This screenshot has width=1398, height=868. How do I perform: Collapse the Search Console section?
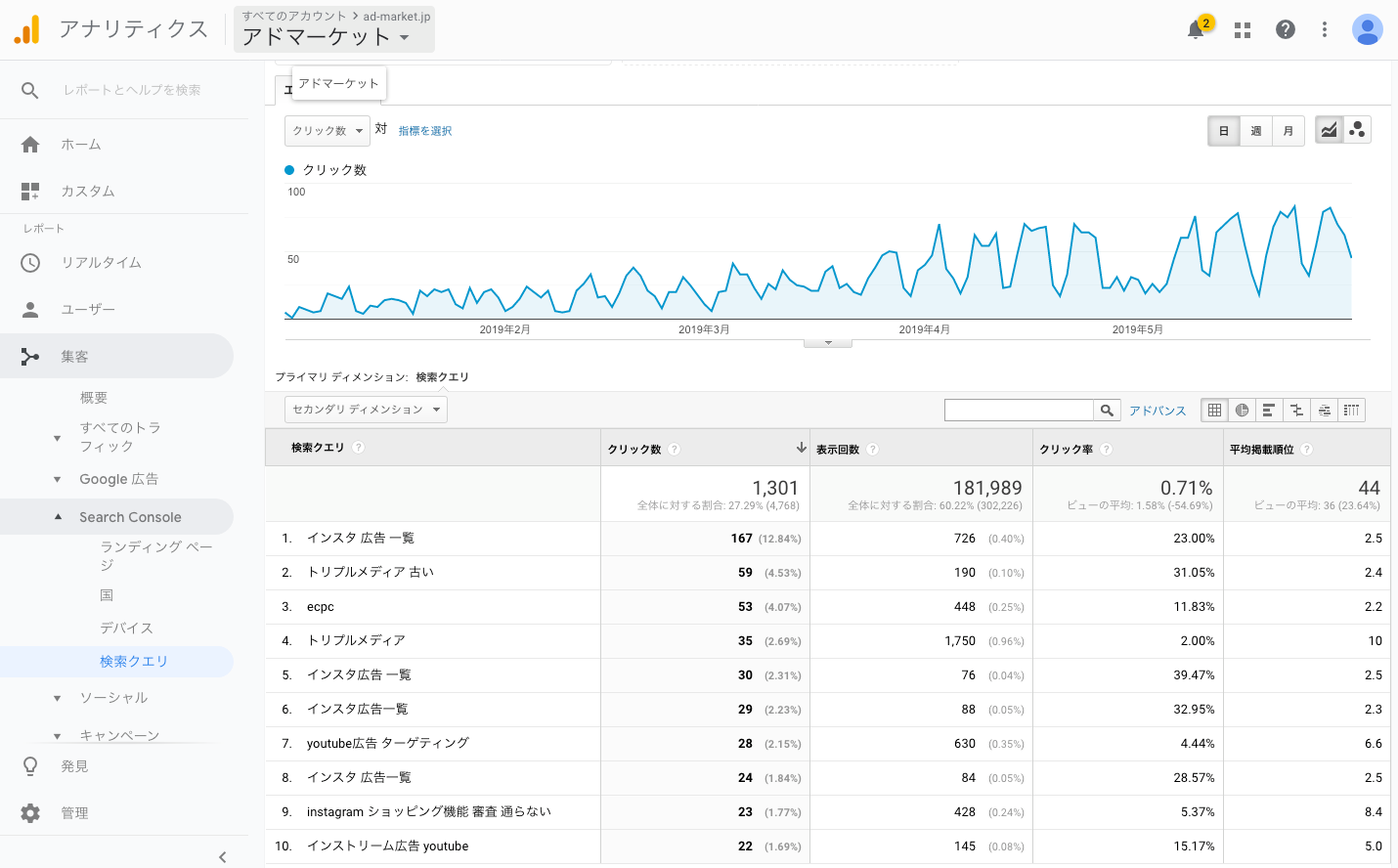pos(57,517)
